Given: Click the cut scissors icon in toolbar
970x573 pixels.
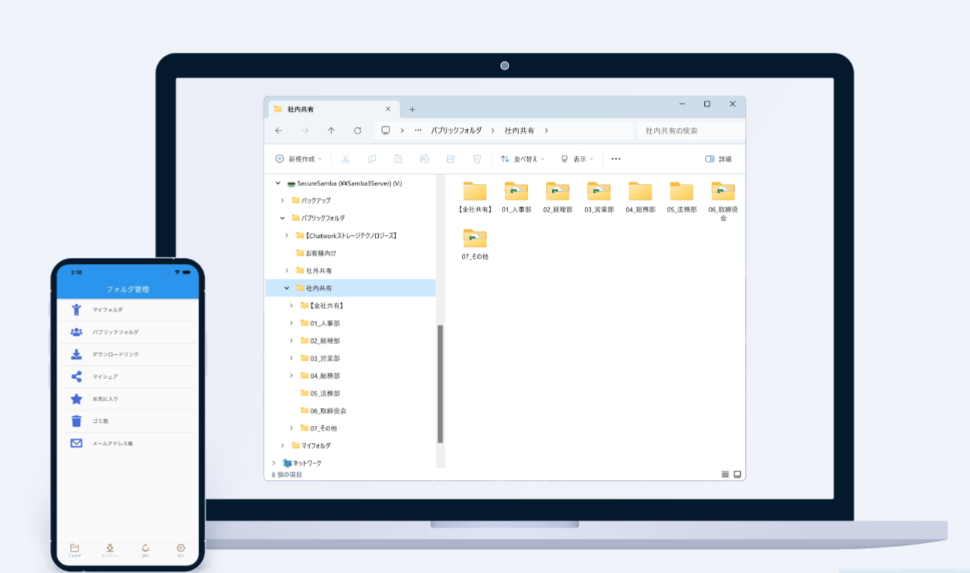Looking at the screenshot, I should pos(345,159).
